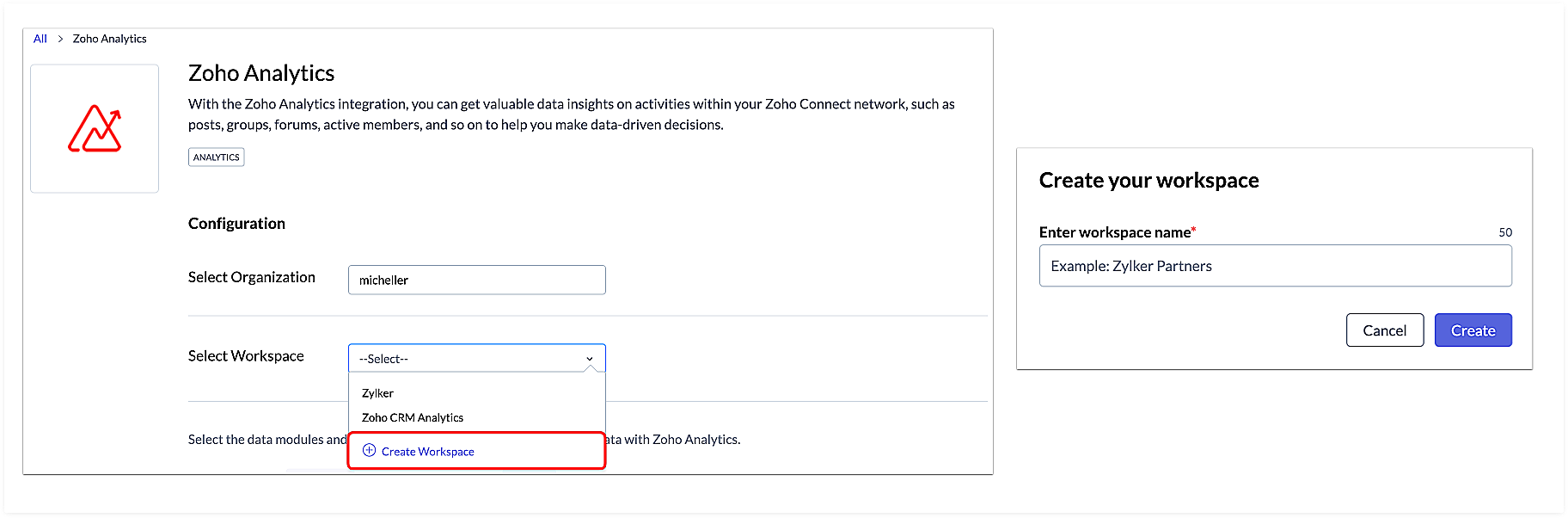Click the Select Workspace label
This screenshot has height=518, width=1568.
coord(246,356)
